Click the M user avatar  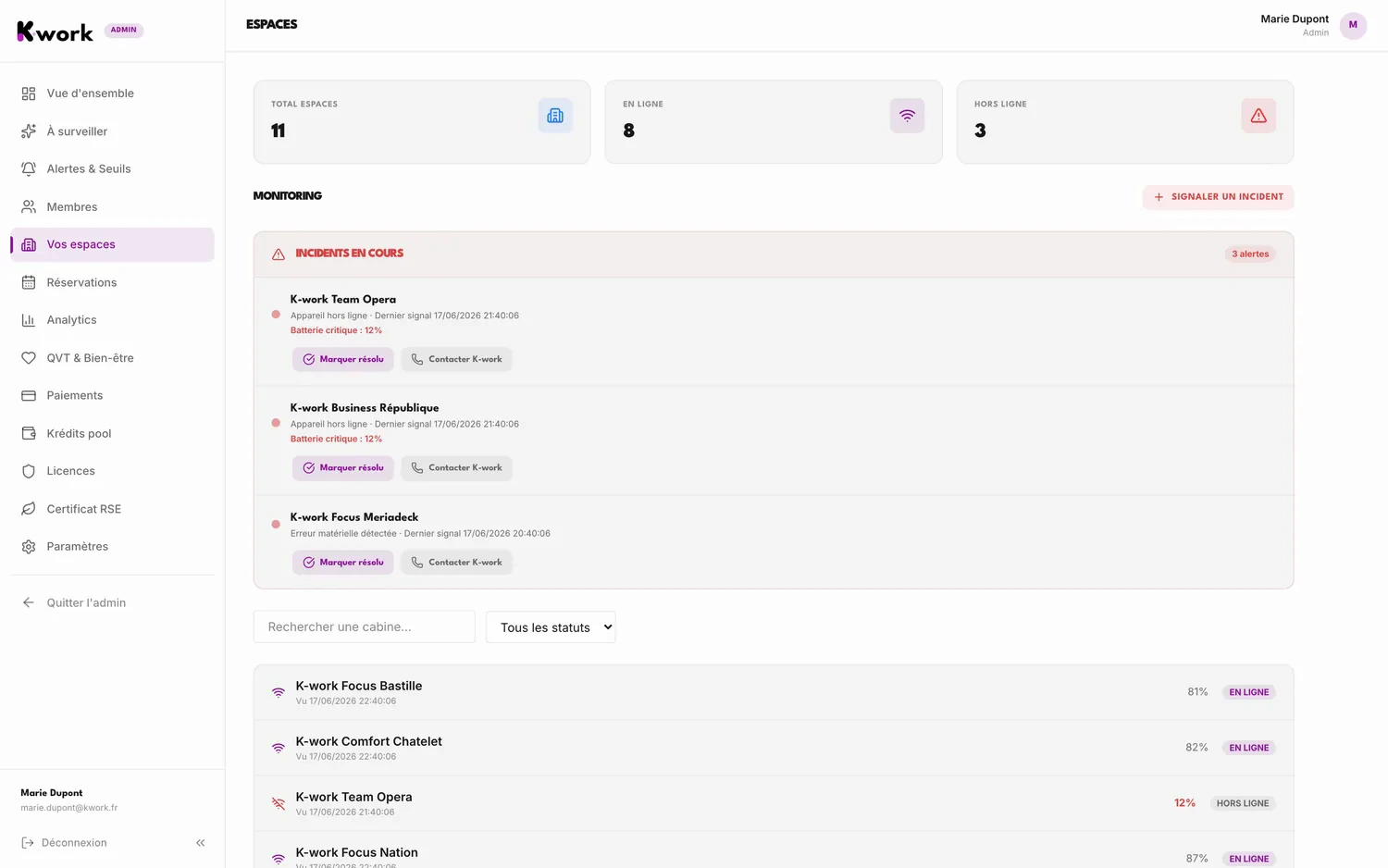point(1353,25)
